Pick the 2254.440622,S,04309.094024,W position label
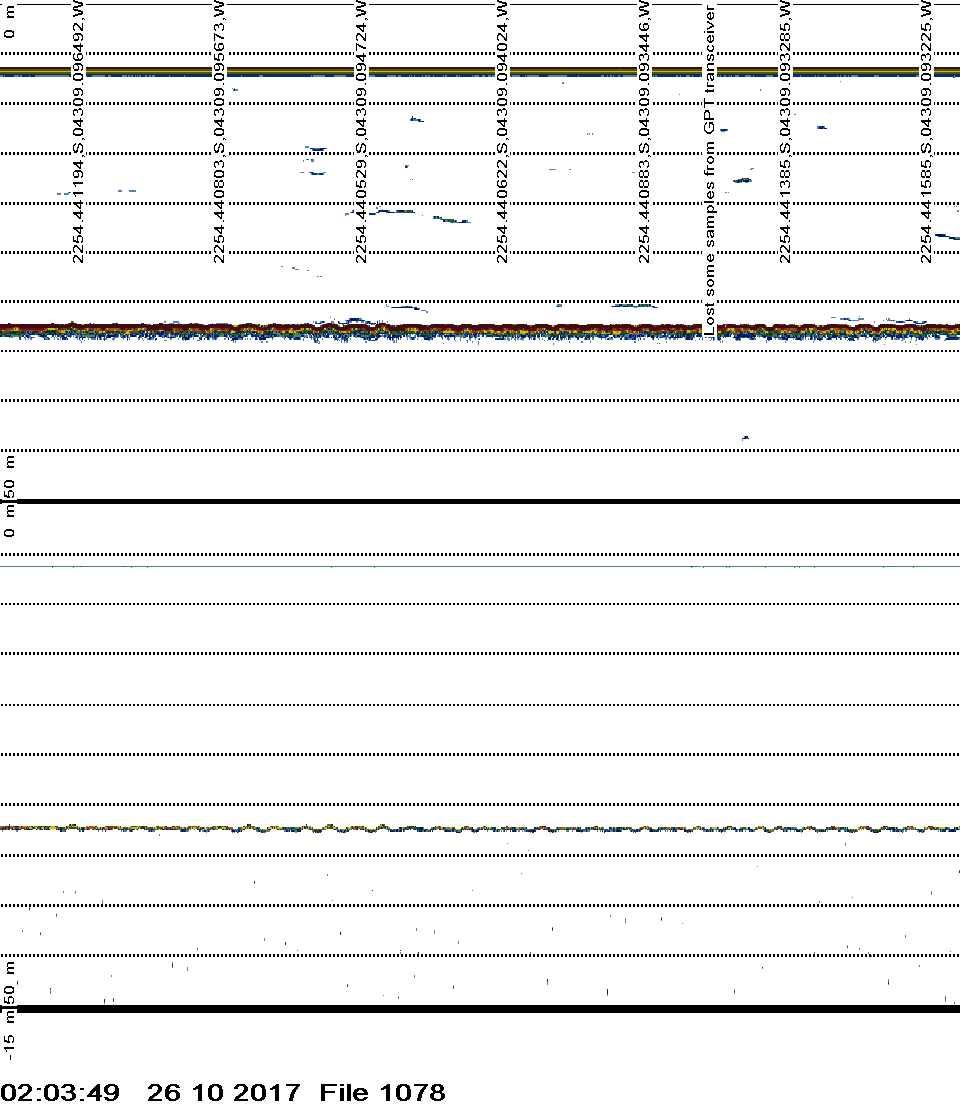 502,130
